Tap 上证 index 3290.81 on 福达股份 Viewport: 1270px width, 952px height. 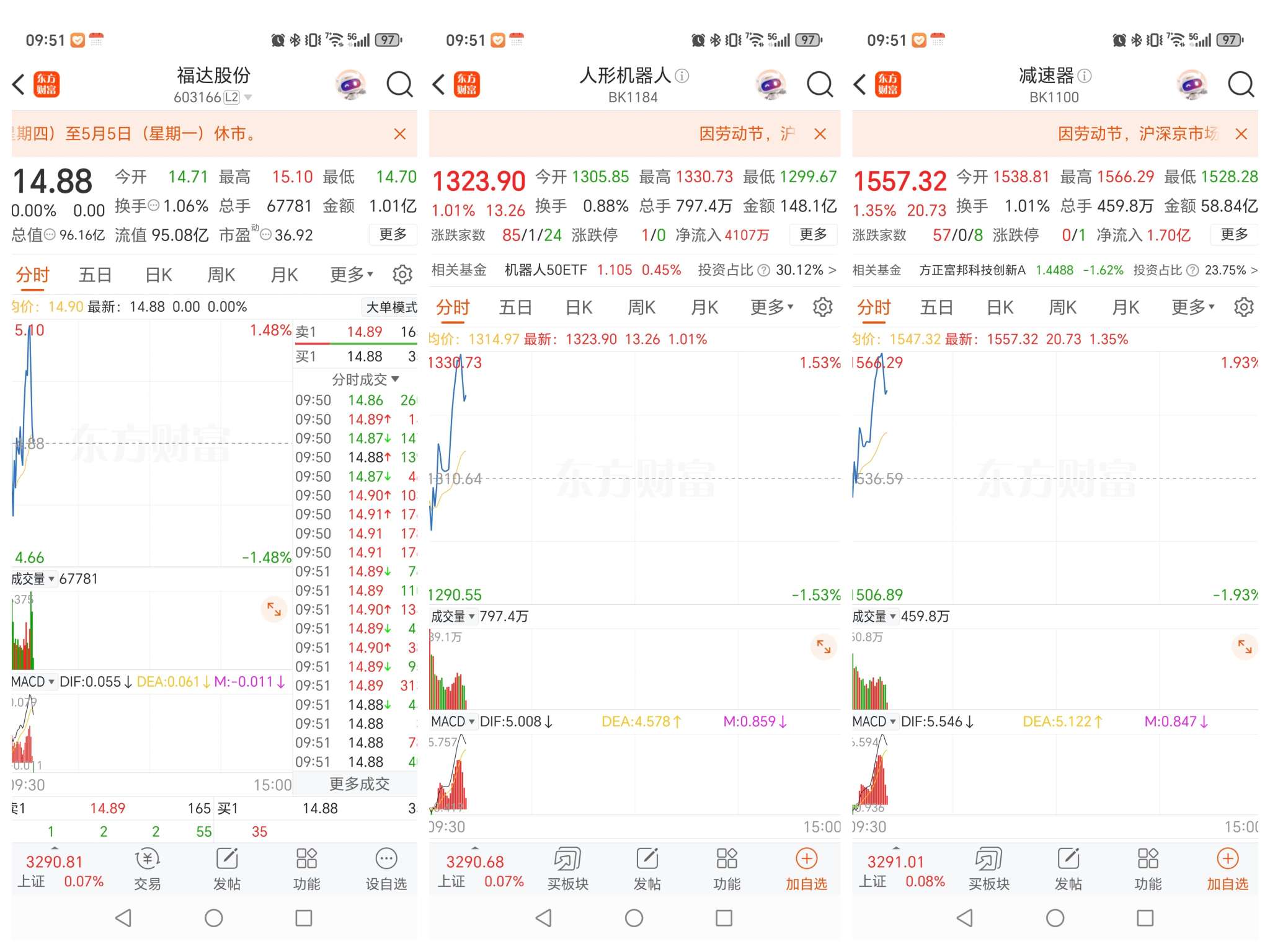click(x=60, y=871)
